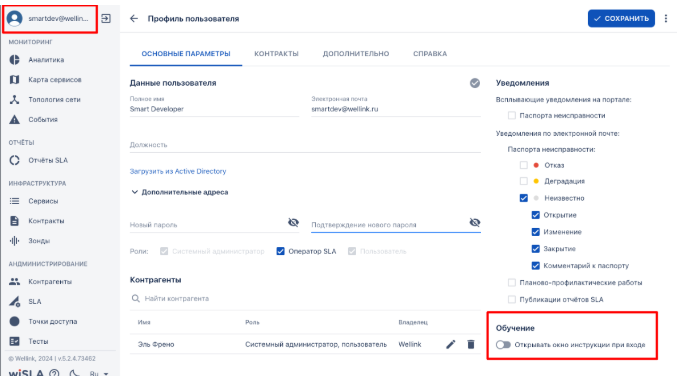Click the Тесты checklist icon
Viewport: 677px width, 376px height.
click(x=14, y=341)
